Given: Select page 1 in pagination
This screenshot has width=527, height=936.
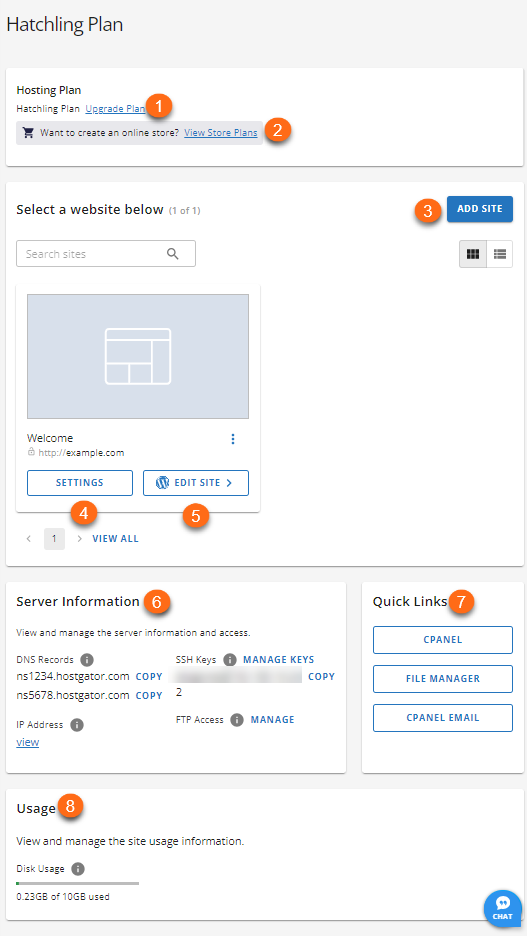Looking at the screenshot, I should [x=54, y=538].
